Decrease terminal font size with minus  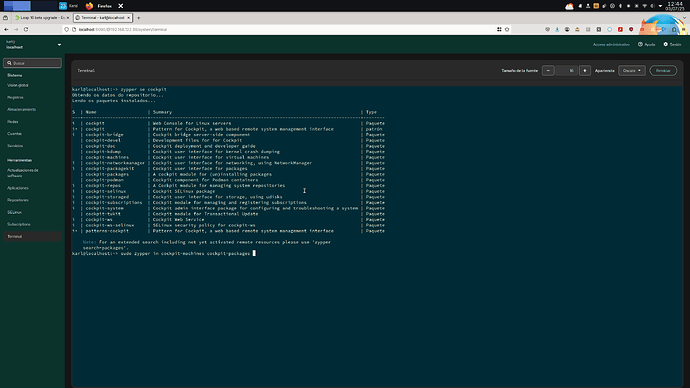548,70
